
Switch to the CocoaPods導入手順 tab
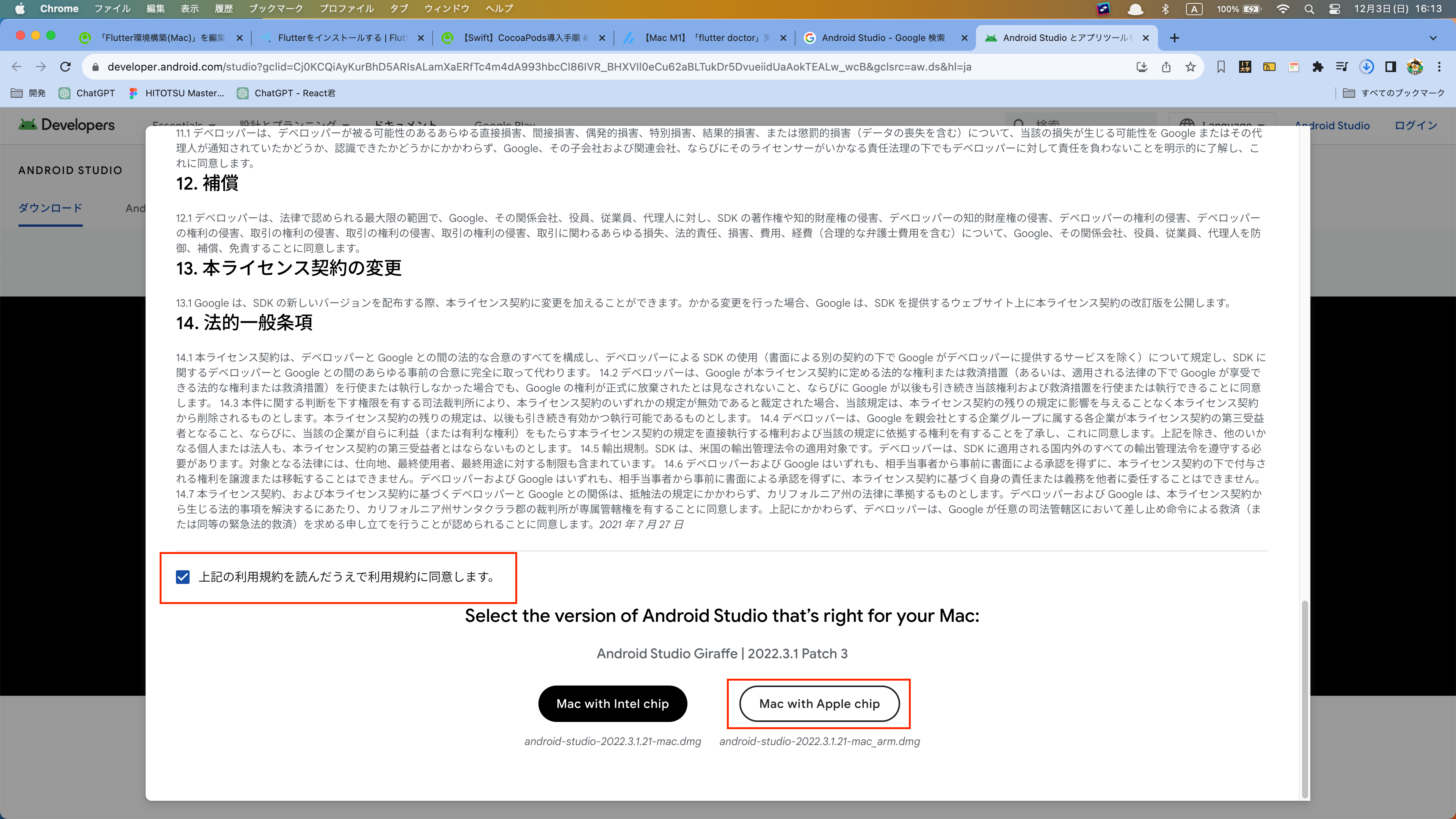click(x=523, y=38)
